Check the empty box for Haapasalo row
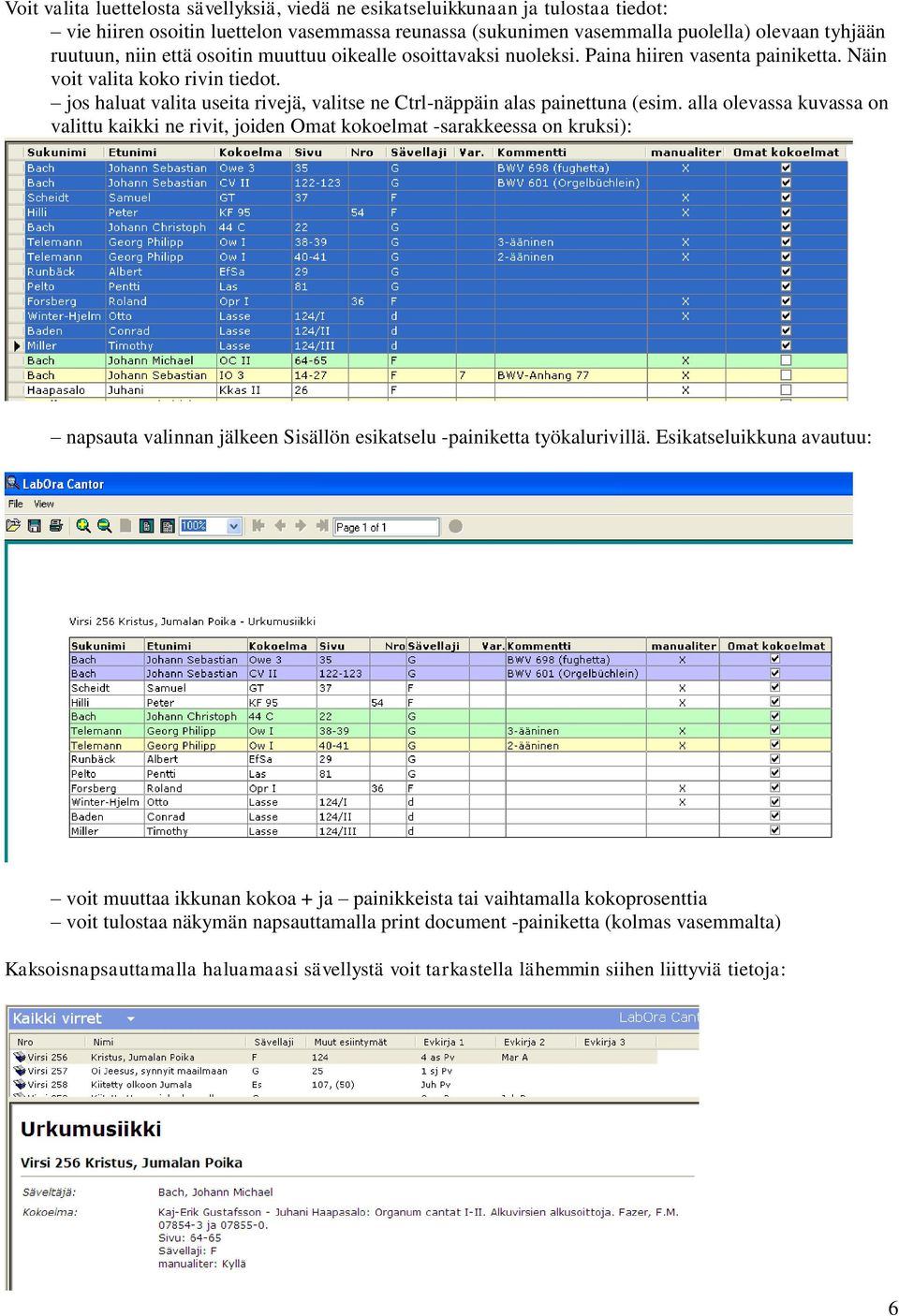The height and width of the screenshot is (1316, 899). [x=786, y=390]
